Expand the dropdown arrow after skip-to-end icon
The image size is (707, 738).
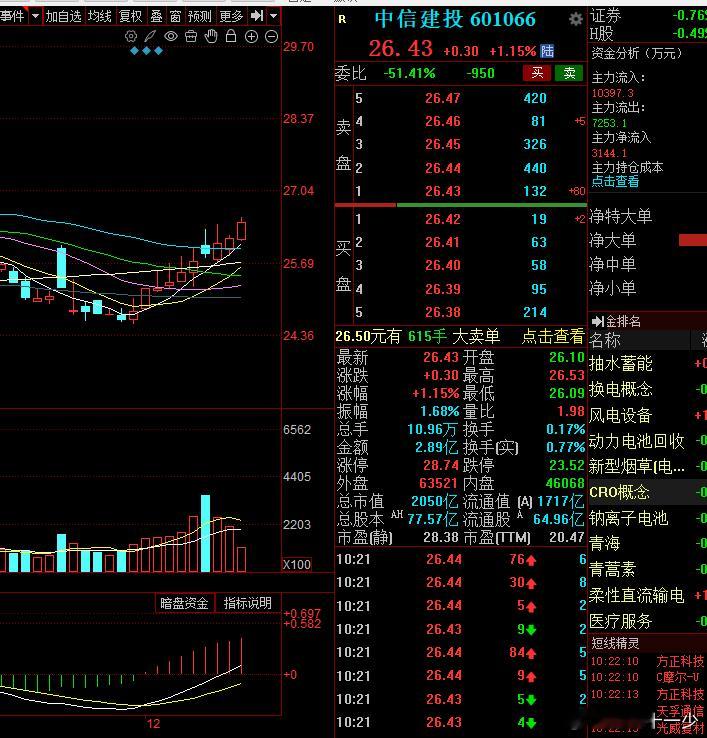click(273, 16)
